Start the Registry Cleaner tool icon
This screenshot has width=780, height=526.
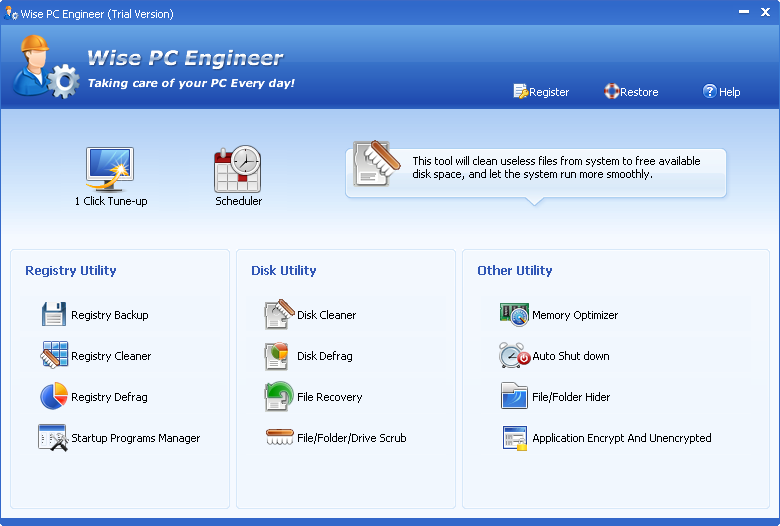coord(54,355)
